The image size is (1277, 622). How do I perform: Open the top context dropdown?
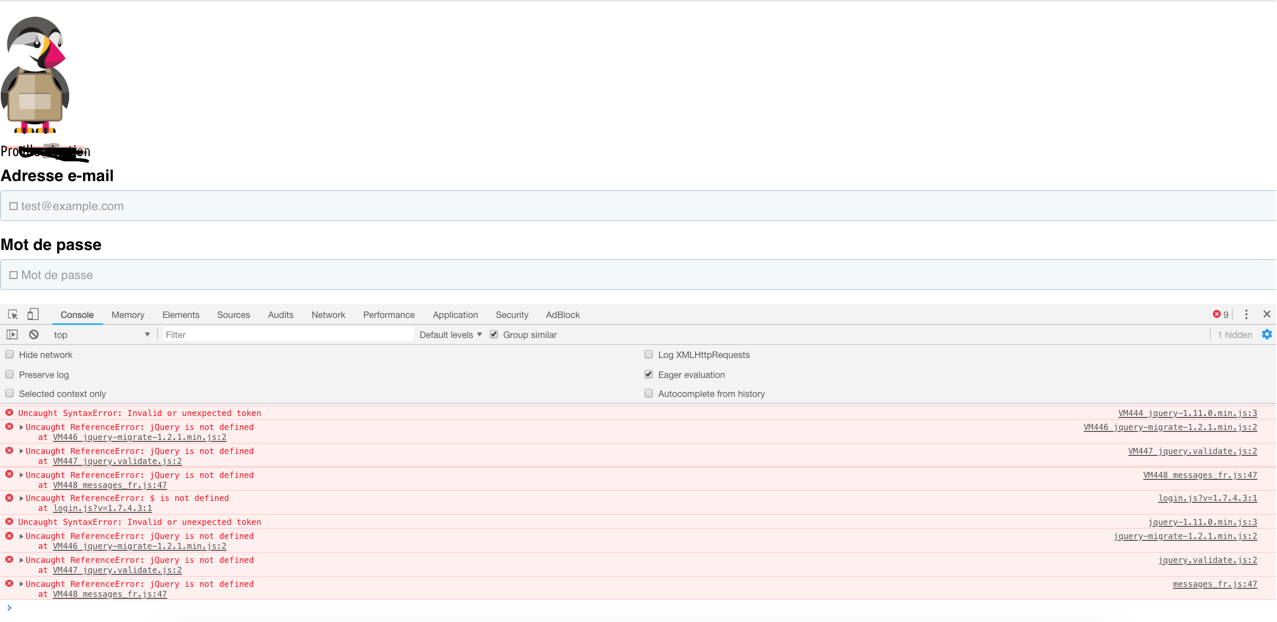point(101,335)
